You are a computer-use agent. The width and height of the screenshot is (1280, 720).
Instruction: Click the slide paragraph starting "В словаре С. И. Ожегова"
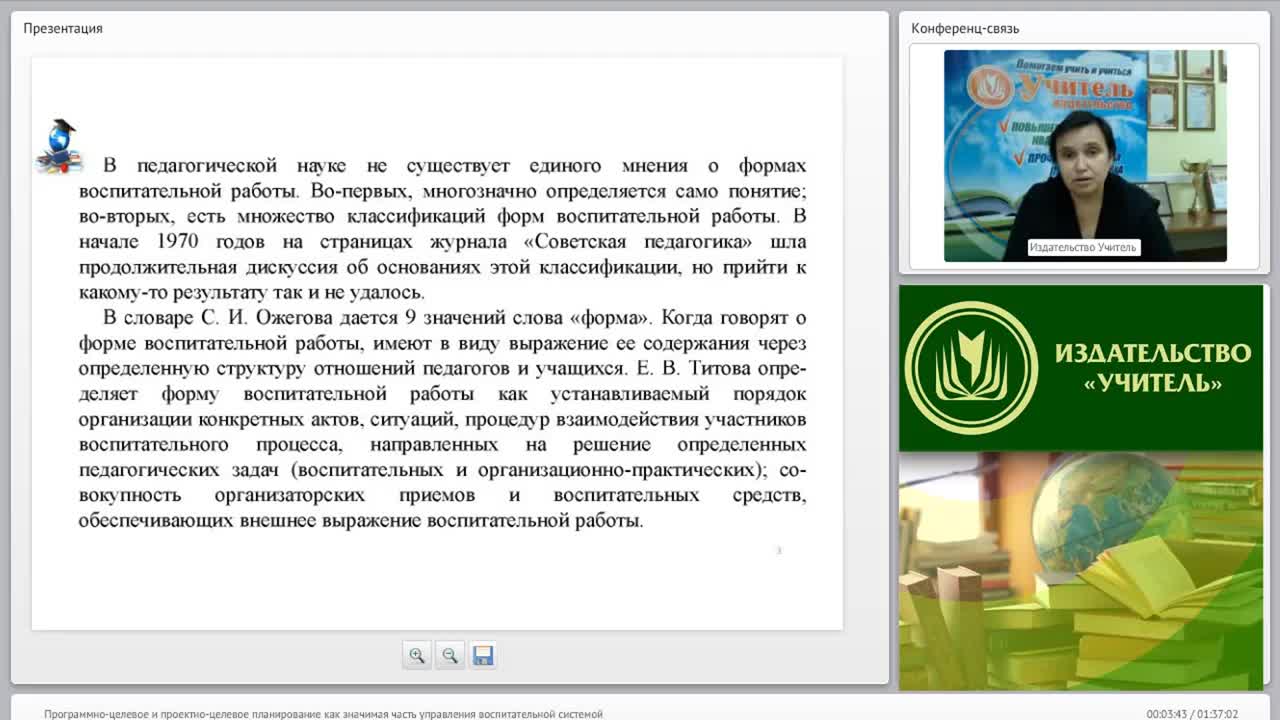[442, 419]
